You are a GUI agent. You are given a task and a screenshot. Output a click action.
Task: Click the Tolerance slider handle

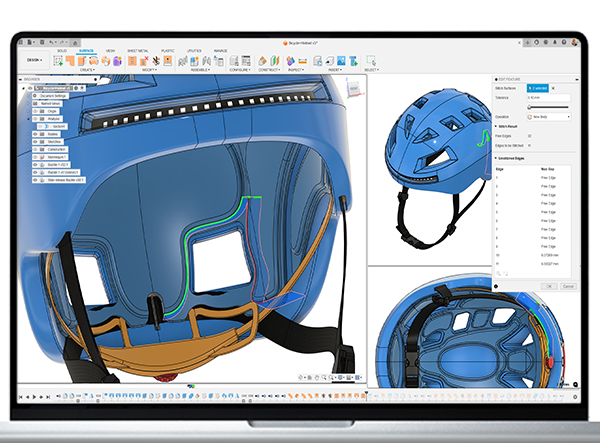[530, 107]
